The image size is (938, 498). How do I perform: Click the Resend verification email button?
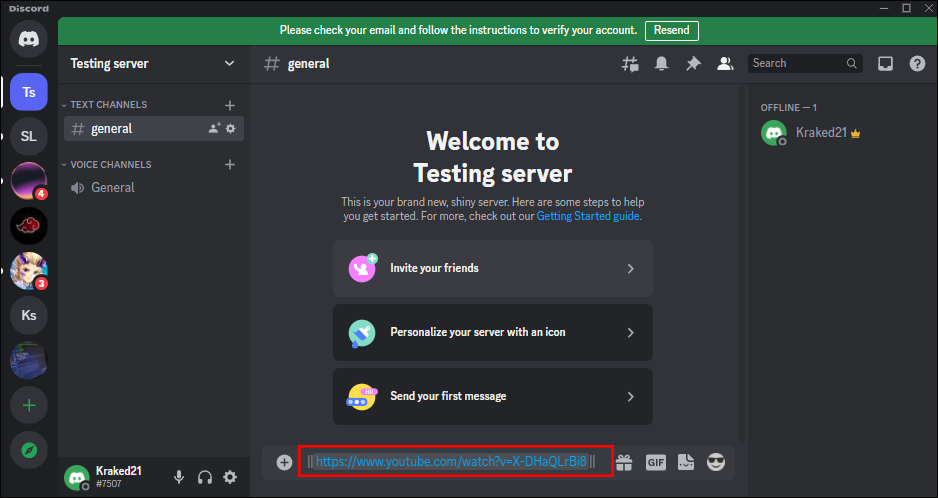point(671,30)
